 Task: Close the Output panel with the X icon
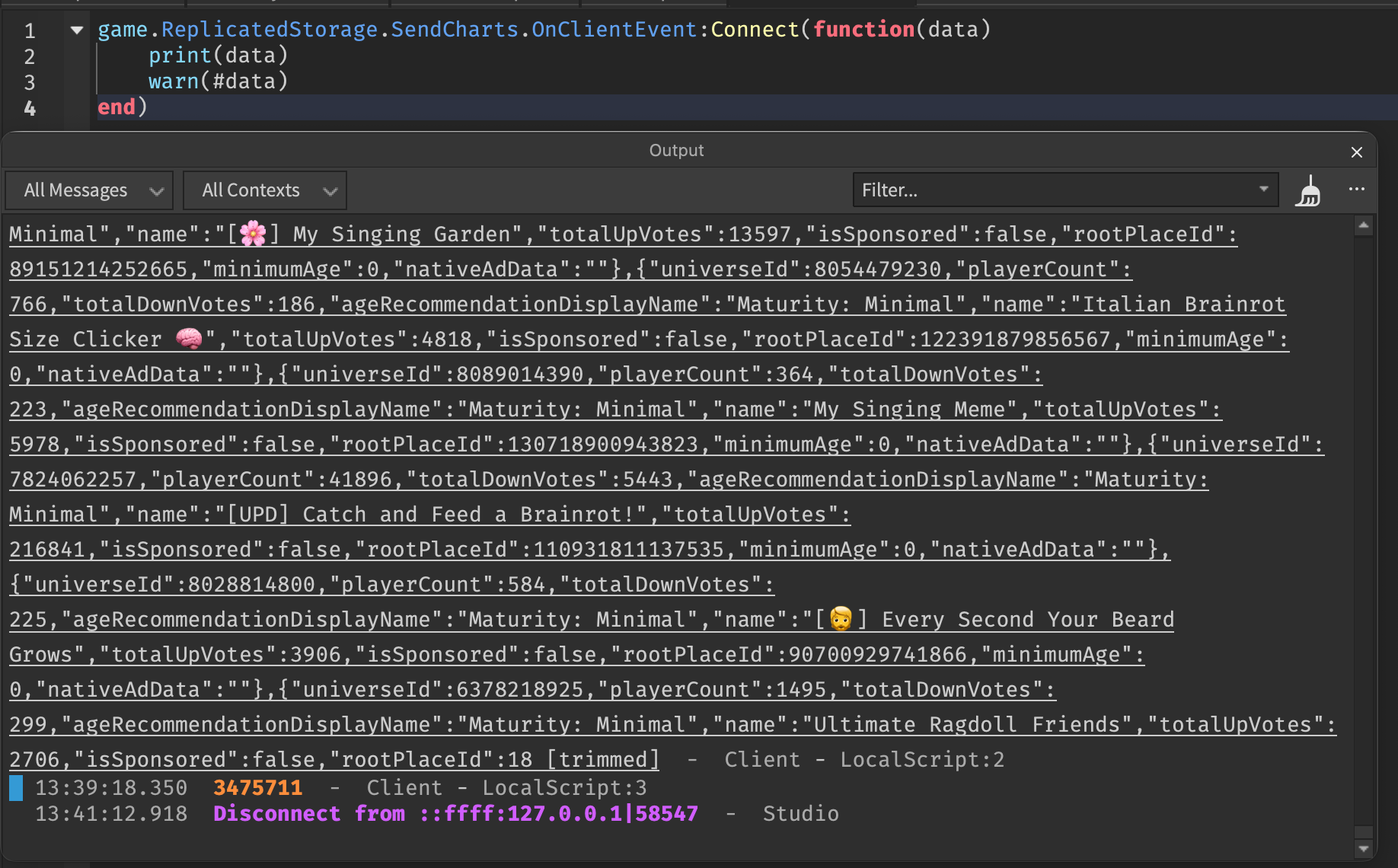[1356, 152]
